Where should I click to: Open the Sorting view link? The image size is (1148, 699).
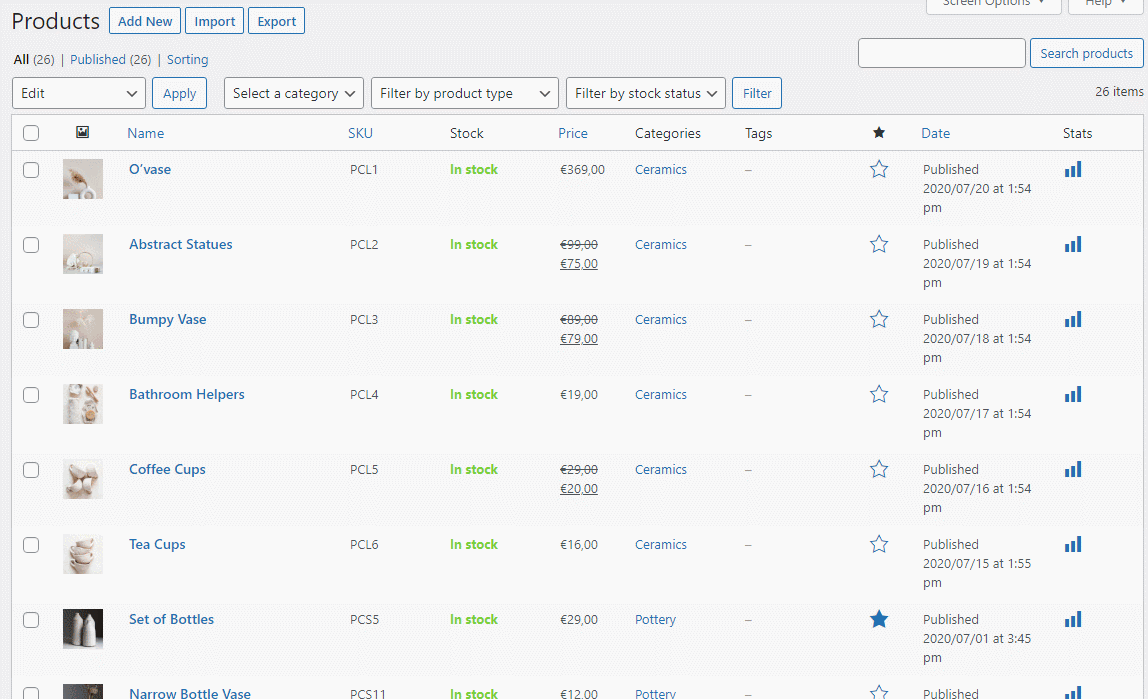[187, 60]
